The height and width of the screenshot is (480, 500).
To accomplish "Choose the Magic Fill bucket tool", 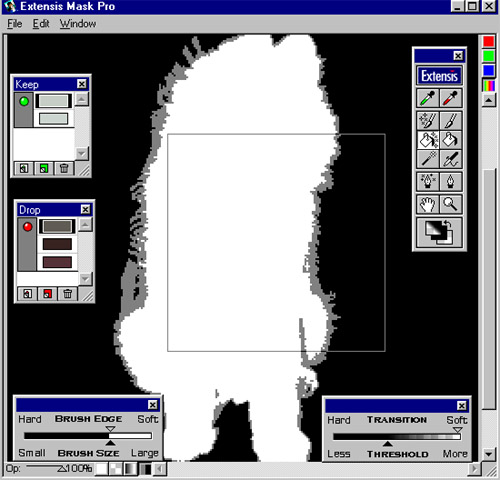I will (427, 140).
